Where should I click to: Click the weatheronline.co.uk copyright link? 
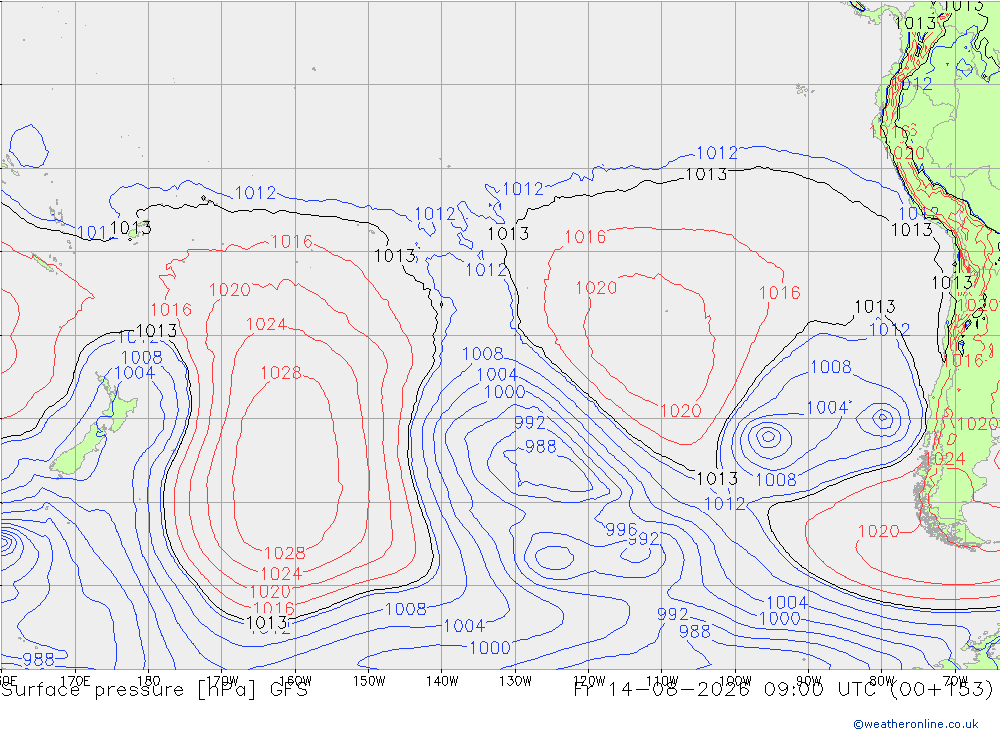[x=916, y=724]
